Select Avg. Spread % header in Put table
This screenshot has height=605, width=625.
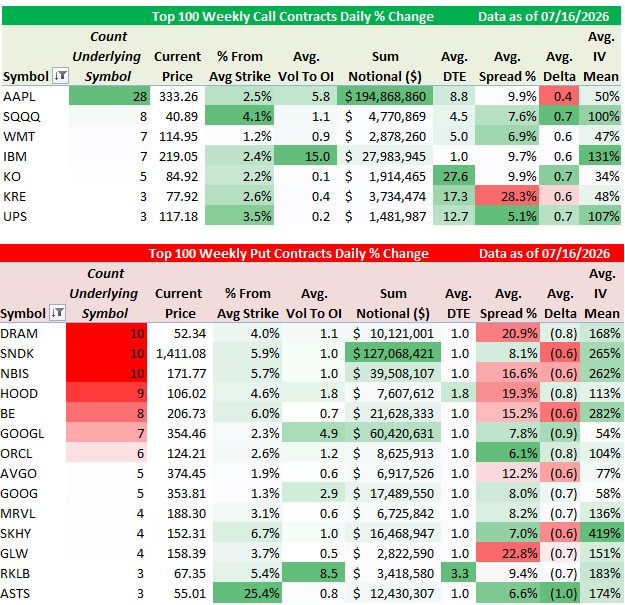(x=508, y=303)
